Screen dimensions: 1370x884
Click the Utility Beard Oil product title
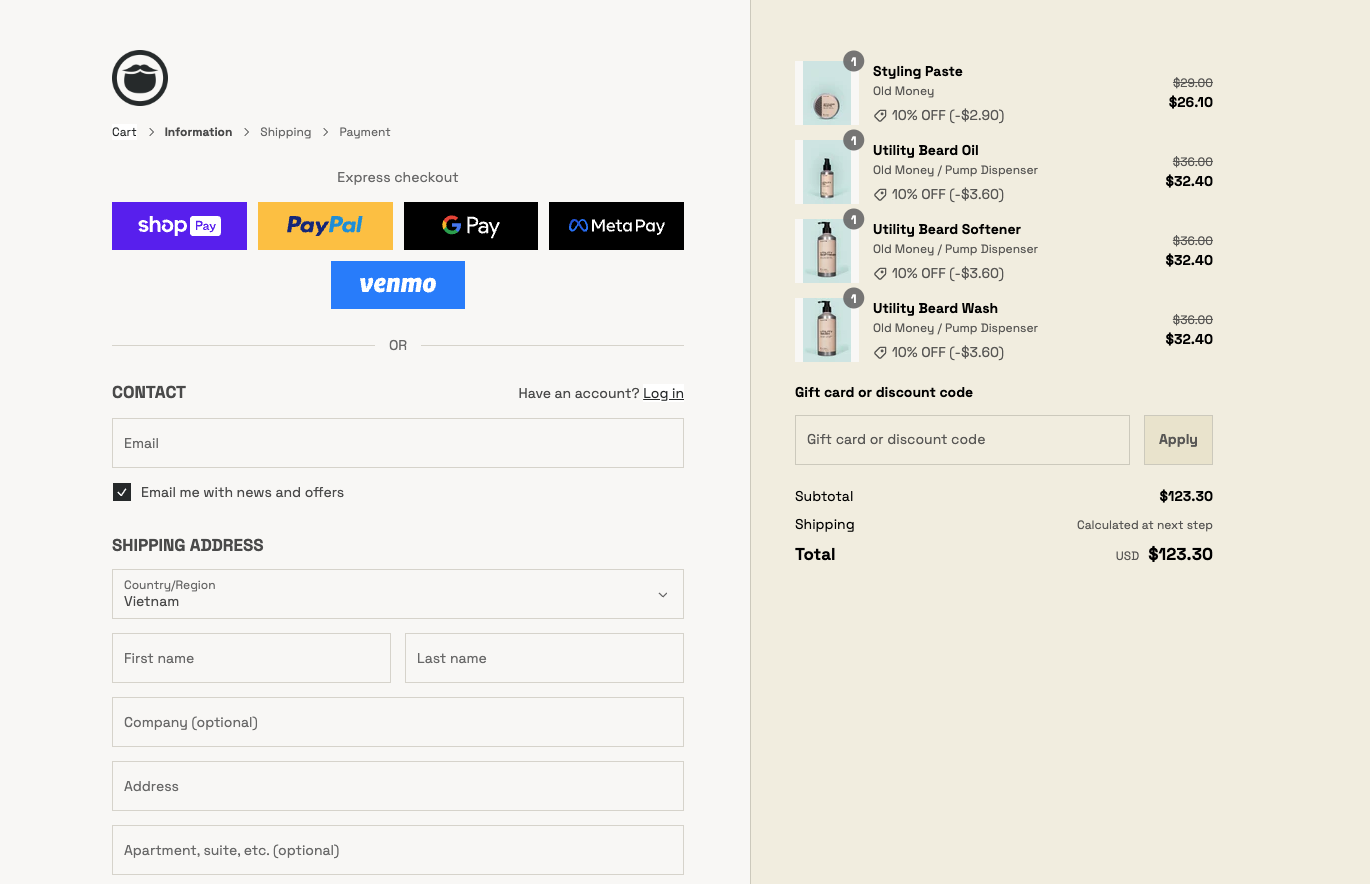[926, 150]
